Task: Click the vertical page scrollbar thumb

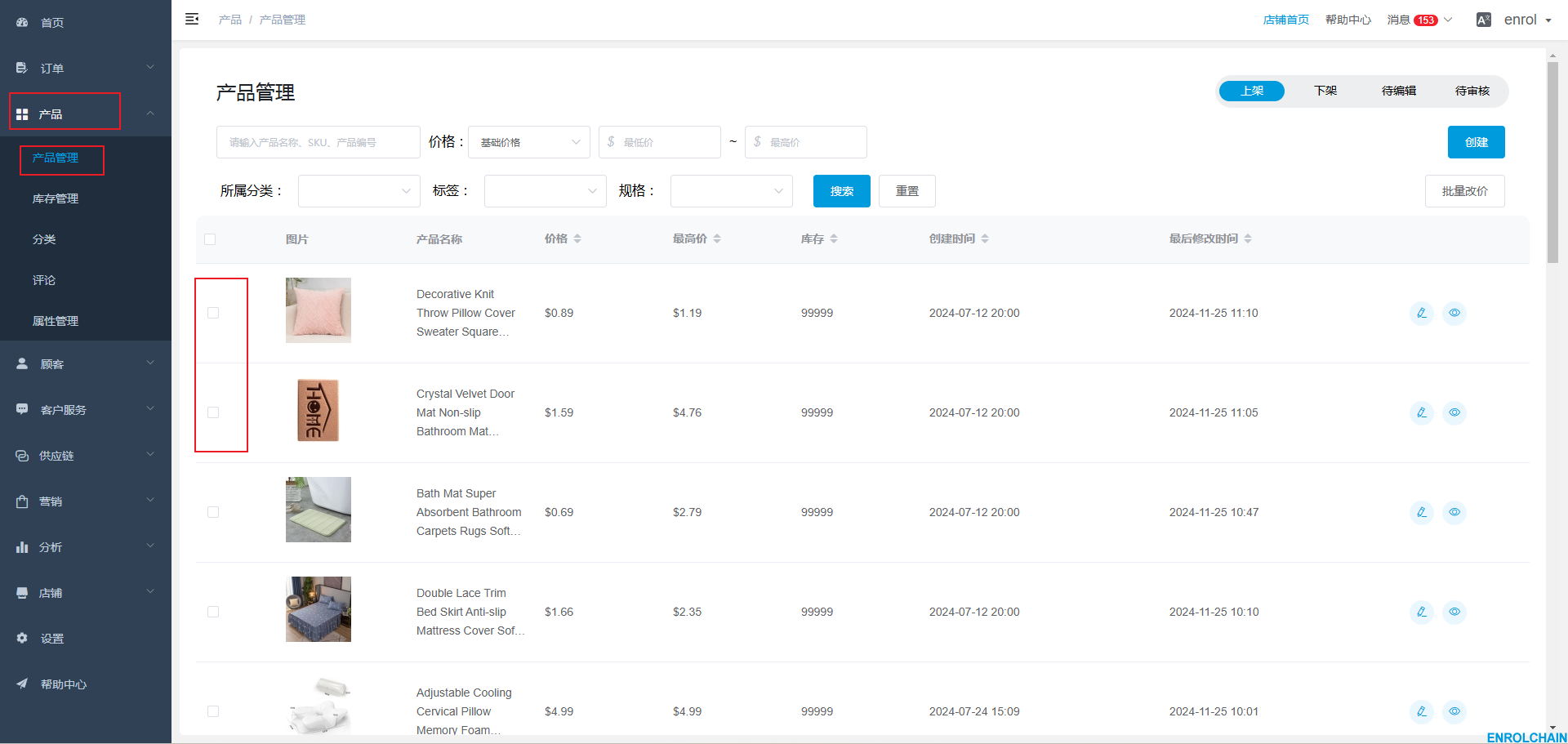Action: pyautogui.click(x=1552, y=162)
